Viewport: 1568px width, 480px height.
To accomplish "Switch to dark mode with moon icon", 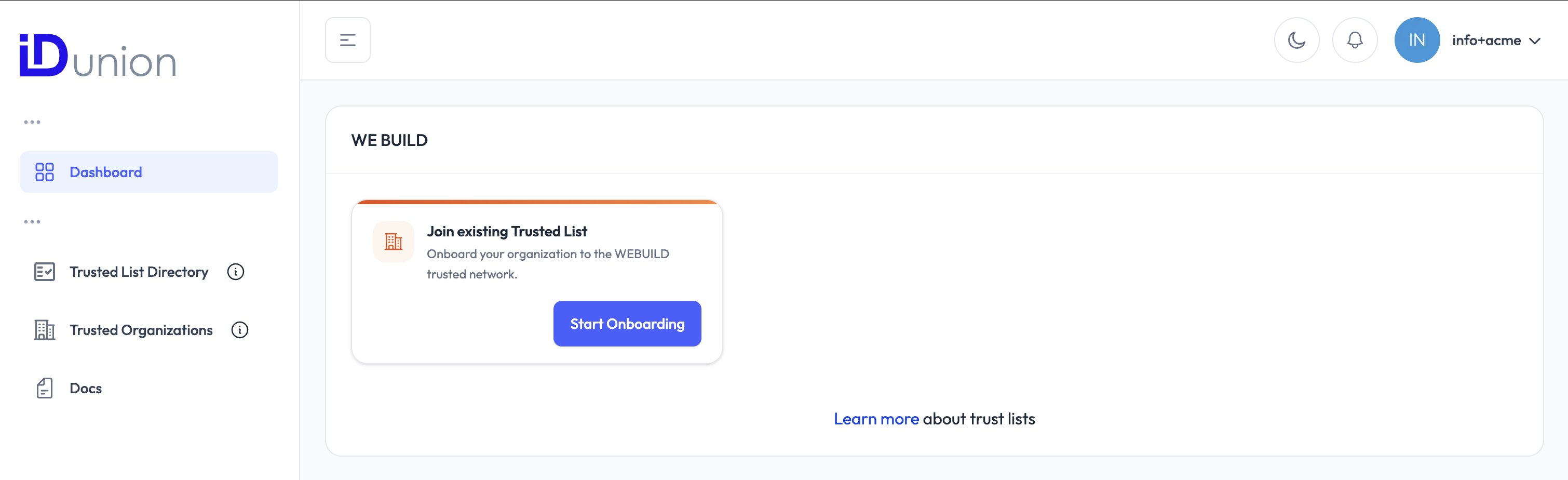I will point(1296,40).
